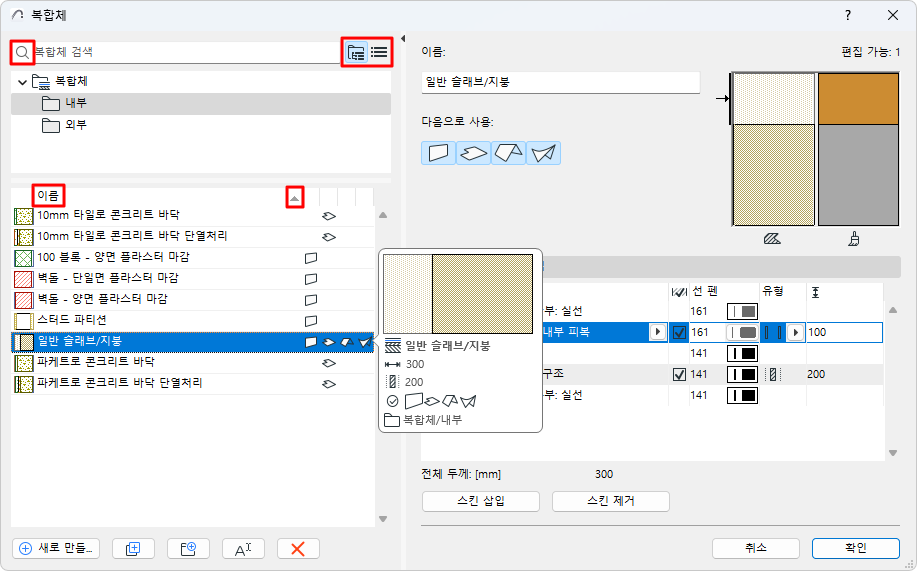Click cut fill preview icon below preview
This screenshot has width=917, height=571.
pos(772,239)
